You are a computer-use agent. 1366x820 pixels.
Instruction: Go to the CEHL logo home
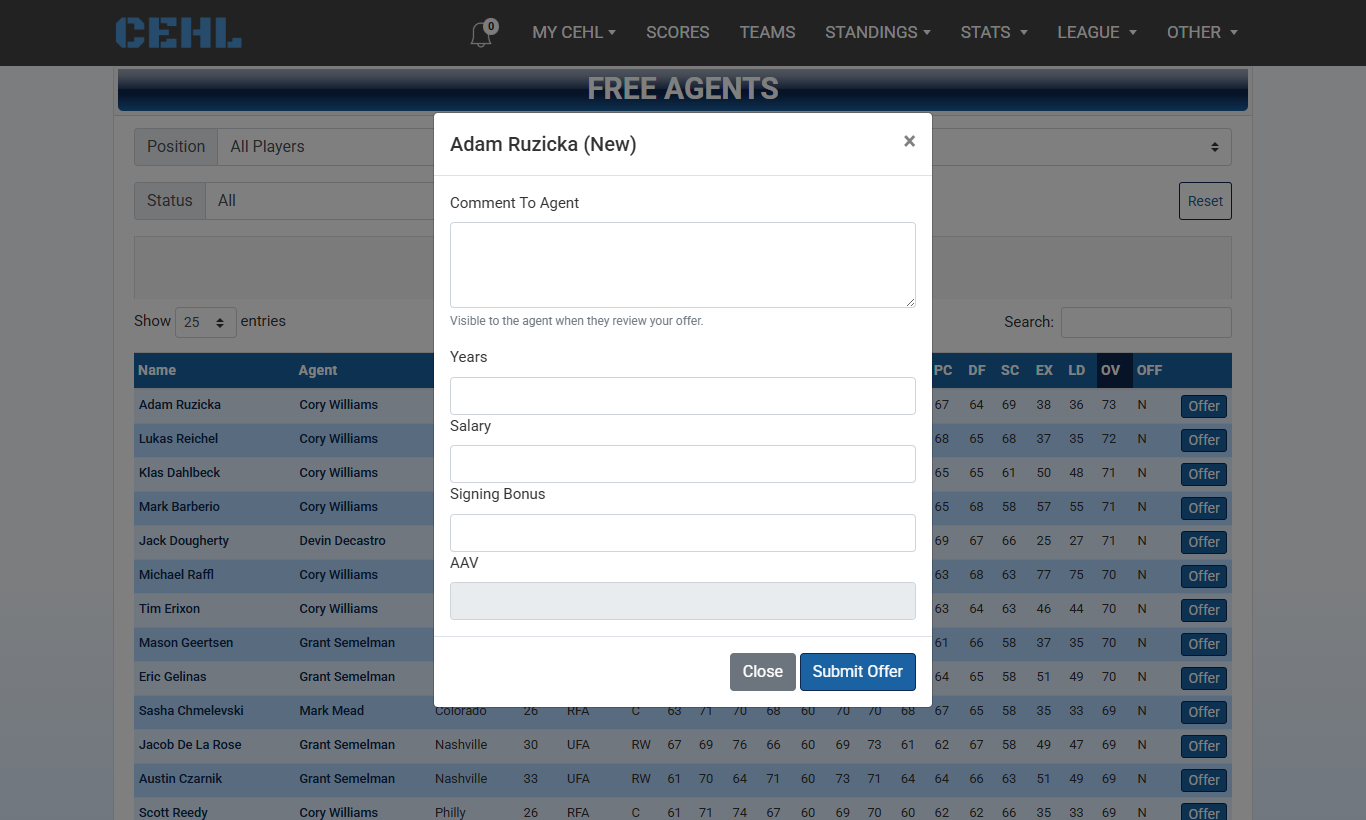click(x=179, y=33)
